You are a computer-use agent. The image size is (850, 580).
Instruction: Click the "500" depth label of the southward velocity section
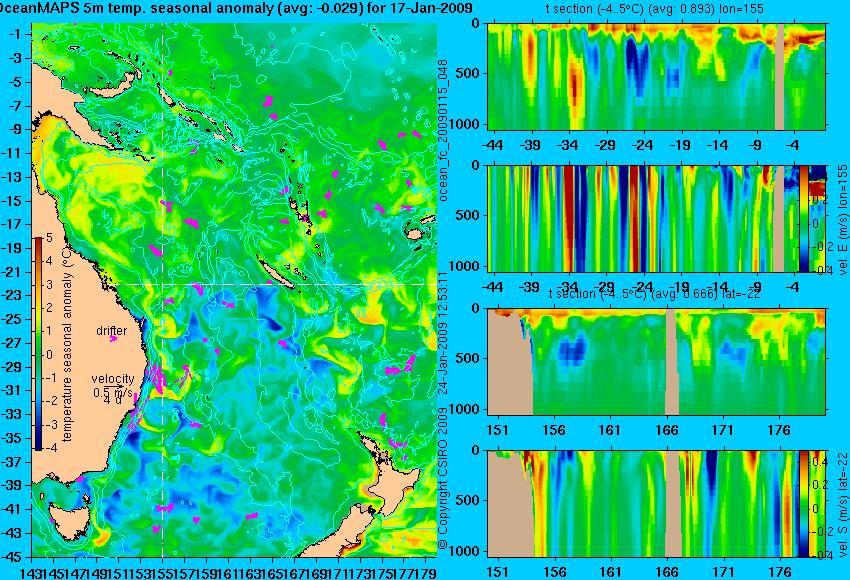click(469, 500)
